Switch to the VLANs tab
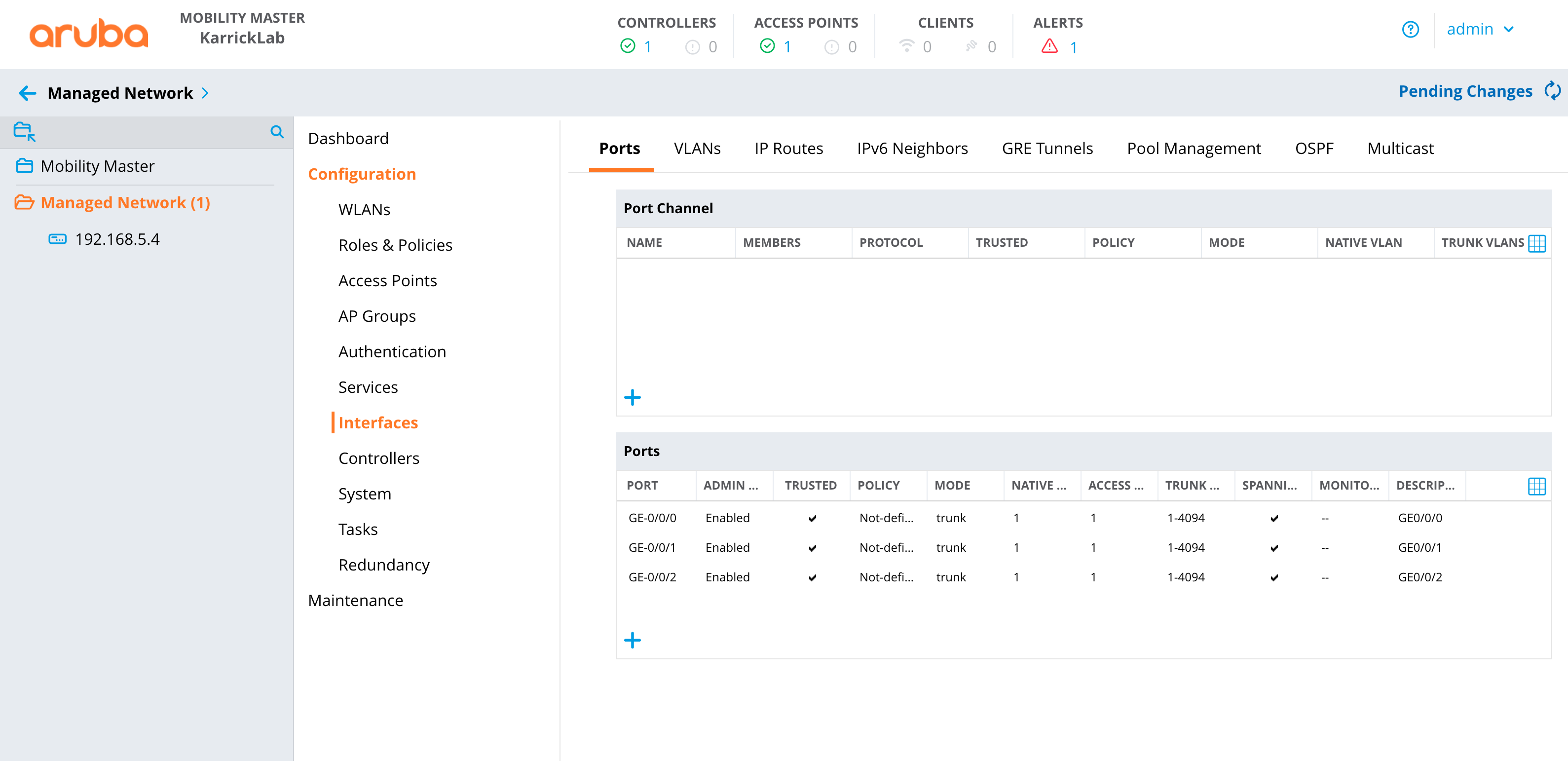The width and height of the screenshot is (1568, 761). coord(697,149)
